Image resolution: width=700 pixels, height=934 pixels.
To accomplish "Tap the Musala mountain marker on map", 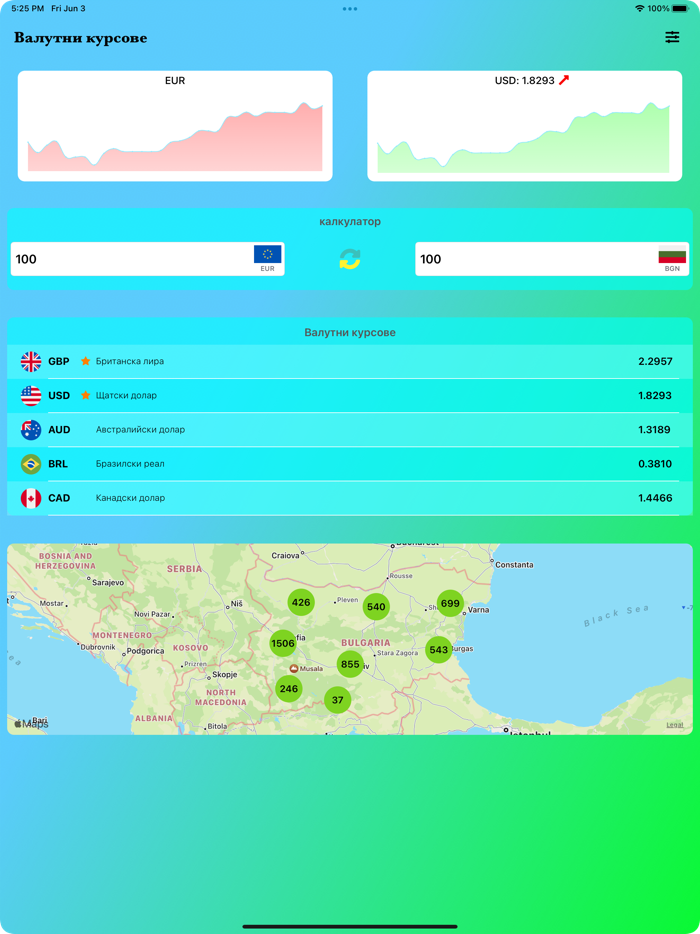I will click(294, 668).
